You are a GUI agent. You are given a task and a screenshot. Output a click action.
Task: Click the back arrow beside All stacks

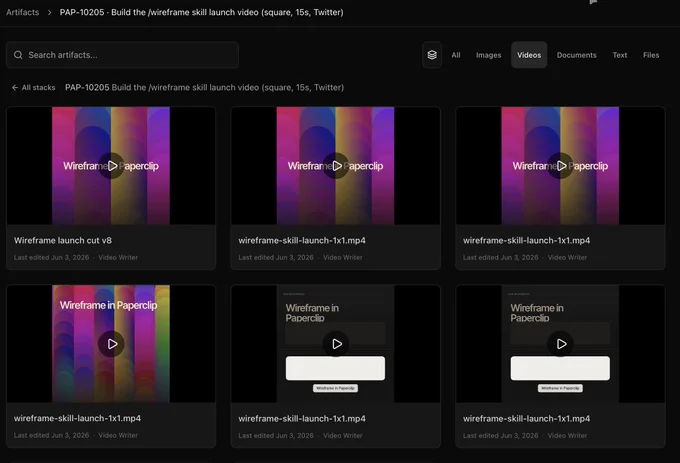15,88
